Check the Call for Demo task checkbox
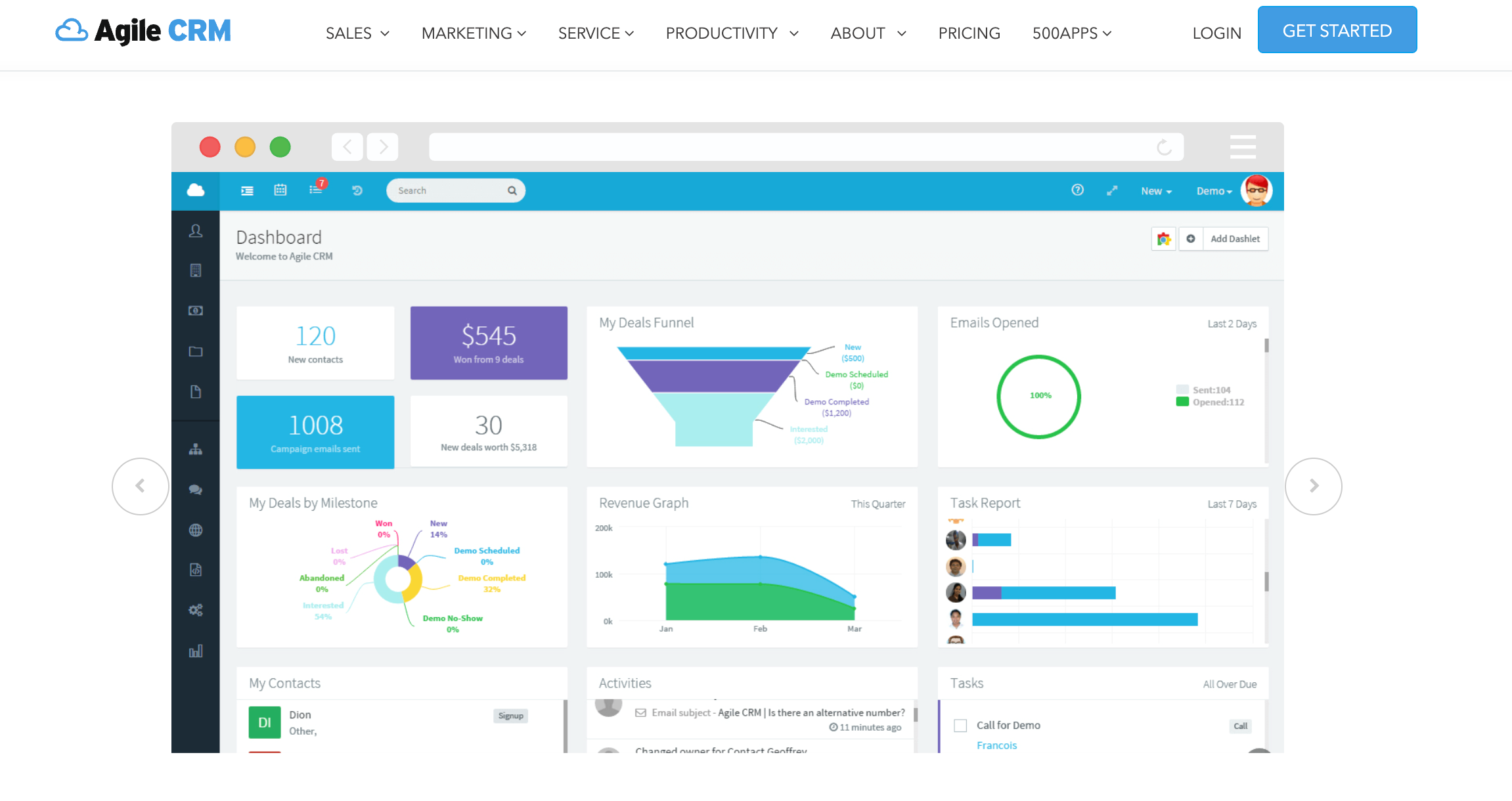 [960, 725]
